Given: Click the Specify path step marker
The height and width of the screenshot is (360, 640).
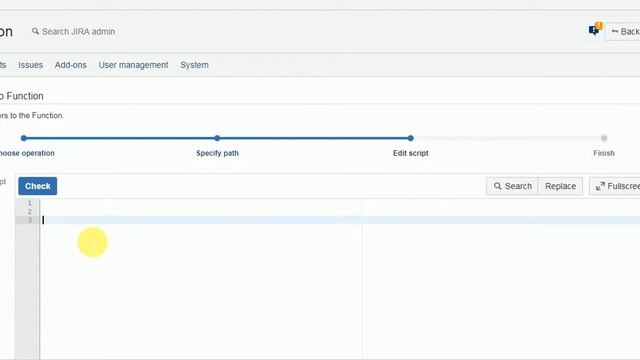Looking at the screenshot, I should pyautogui.click(x=217, y=138).
